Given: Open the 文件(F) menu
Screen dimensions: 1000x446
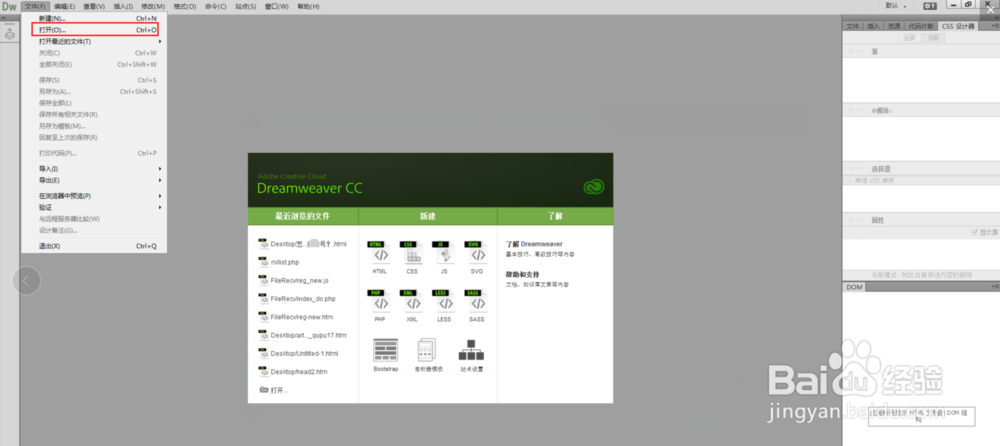Looking at the screenshot, I should (x=35, y=6).
